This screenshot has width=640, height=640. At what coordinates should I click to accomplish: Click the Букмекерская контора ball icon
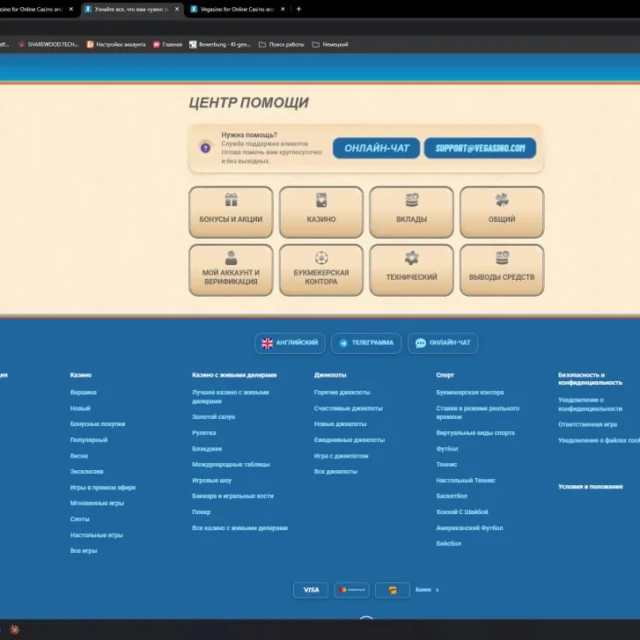point(322,258)
